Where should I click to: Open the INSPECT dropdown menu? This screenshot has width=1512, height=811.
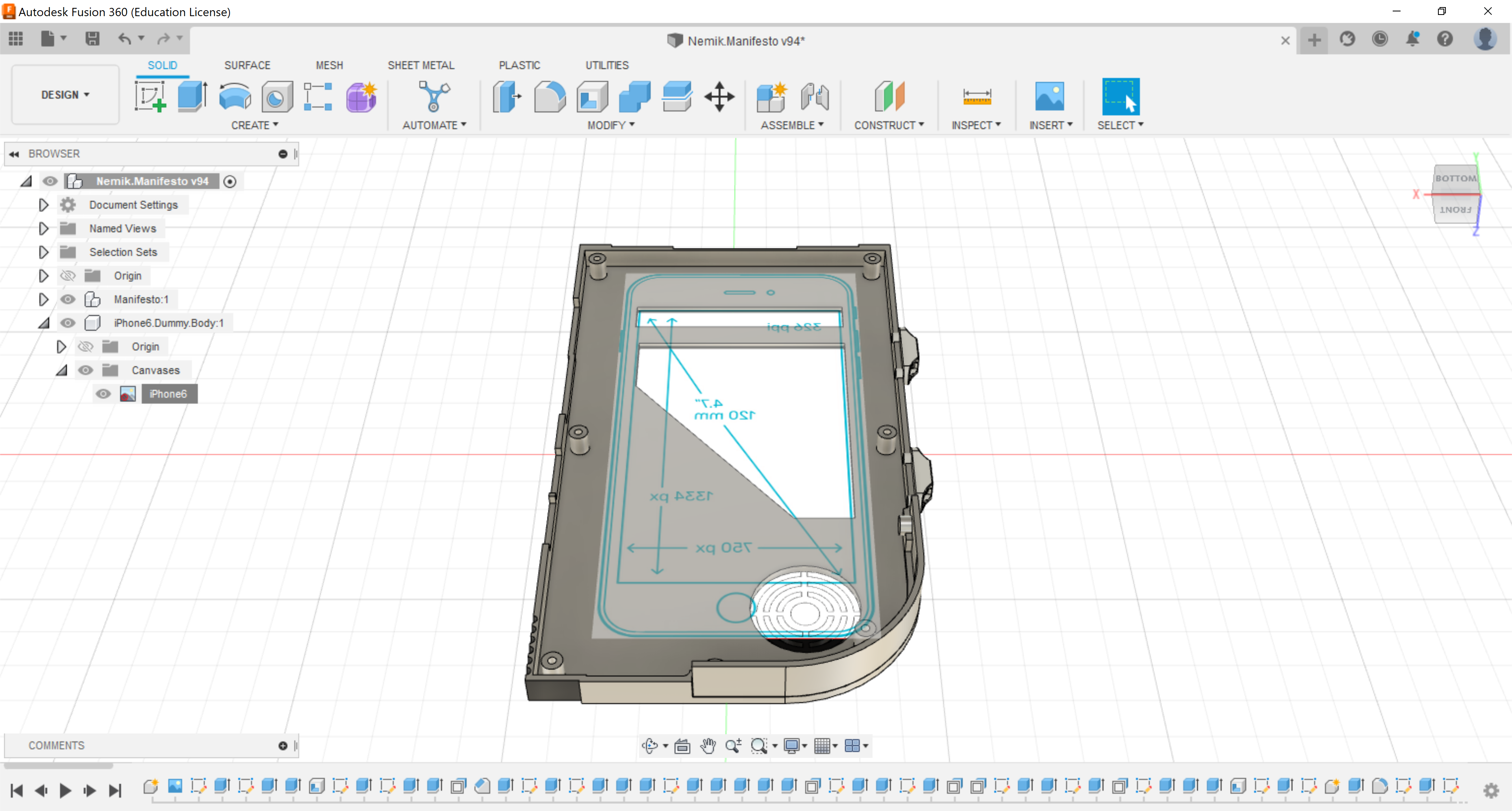(976, 125)
